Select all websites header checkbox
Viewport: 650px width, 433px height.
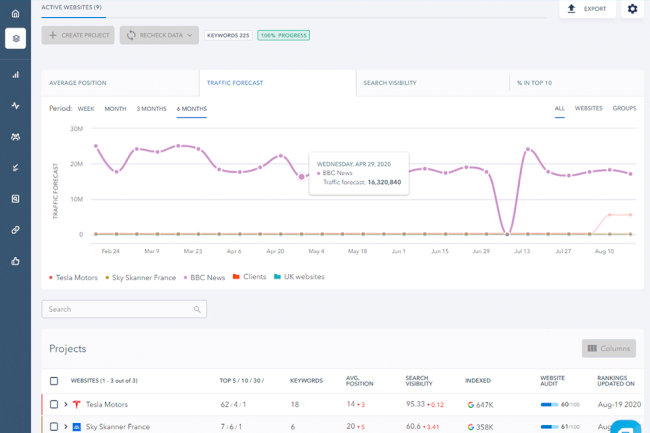click(x=54, y=381)
